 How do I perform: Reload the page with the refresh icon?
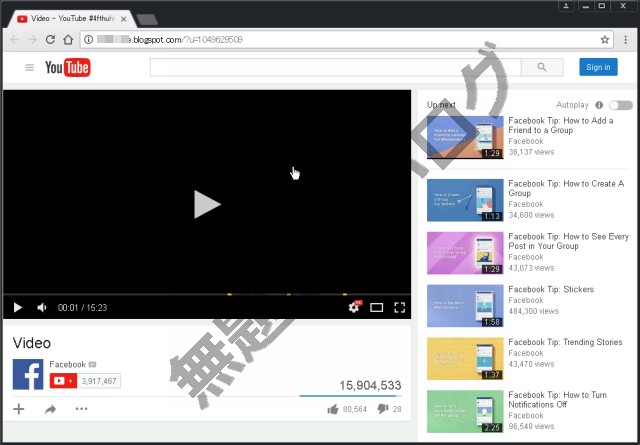(x=50, y=40)
